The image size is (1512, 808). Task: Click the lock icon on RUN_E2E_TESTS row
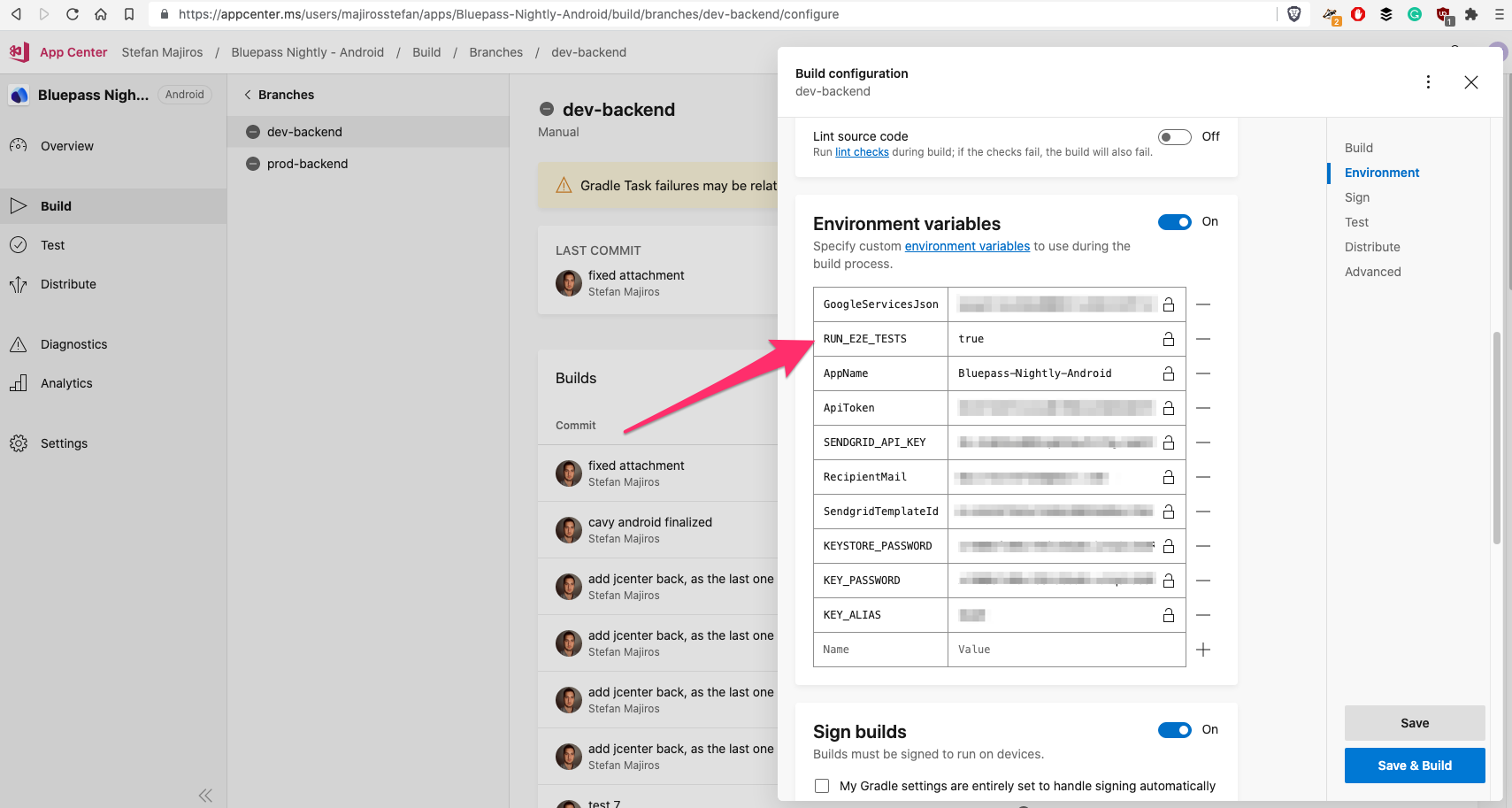click(x=1169, y=339)
